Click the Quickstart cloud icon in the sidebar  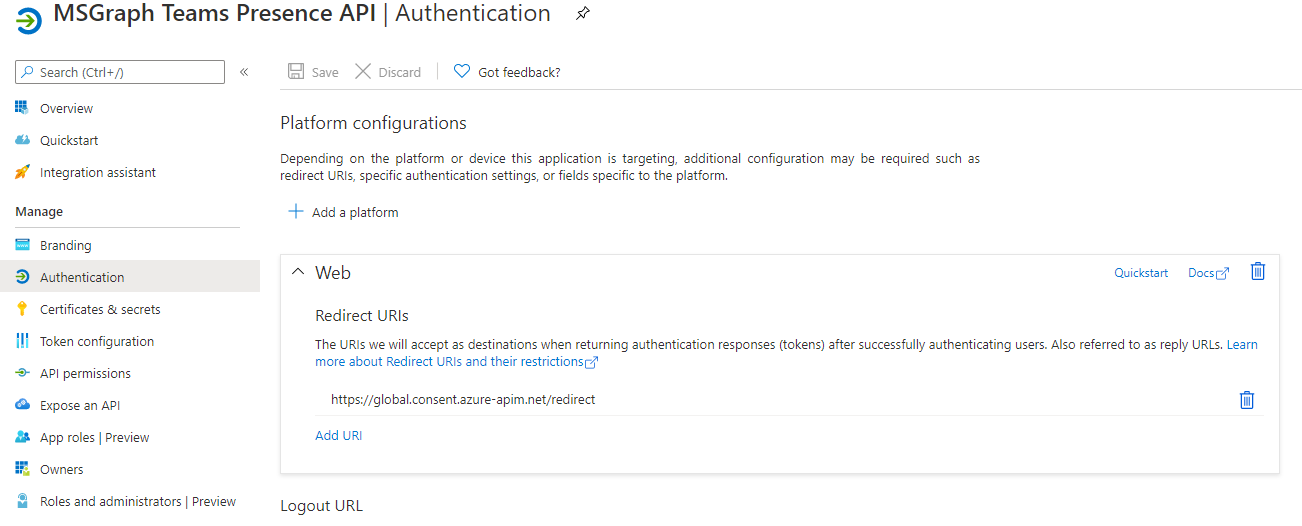click(22, 140)
